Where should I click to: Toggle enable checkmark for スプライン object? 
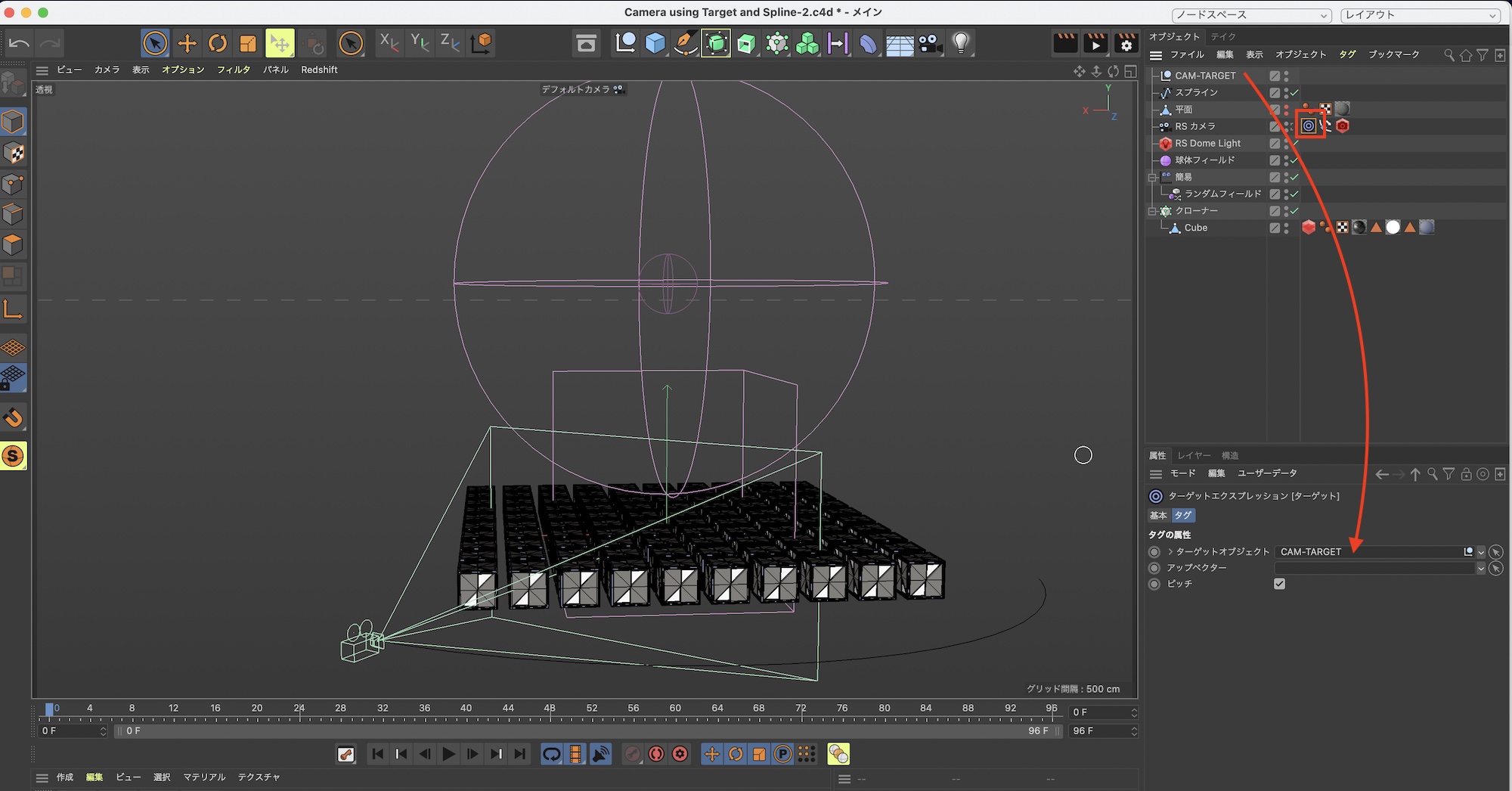[1295, 93]
